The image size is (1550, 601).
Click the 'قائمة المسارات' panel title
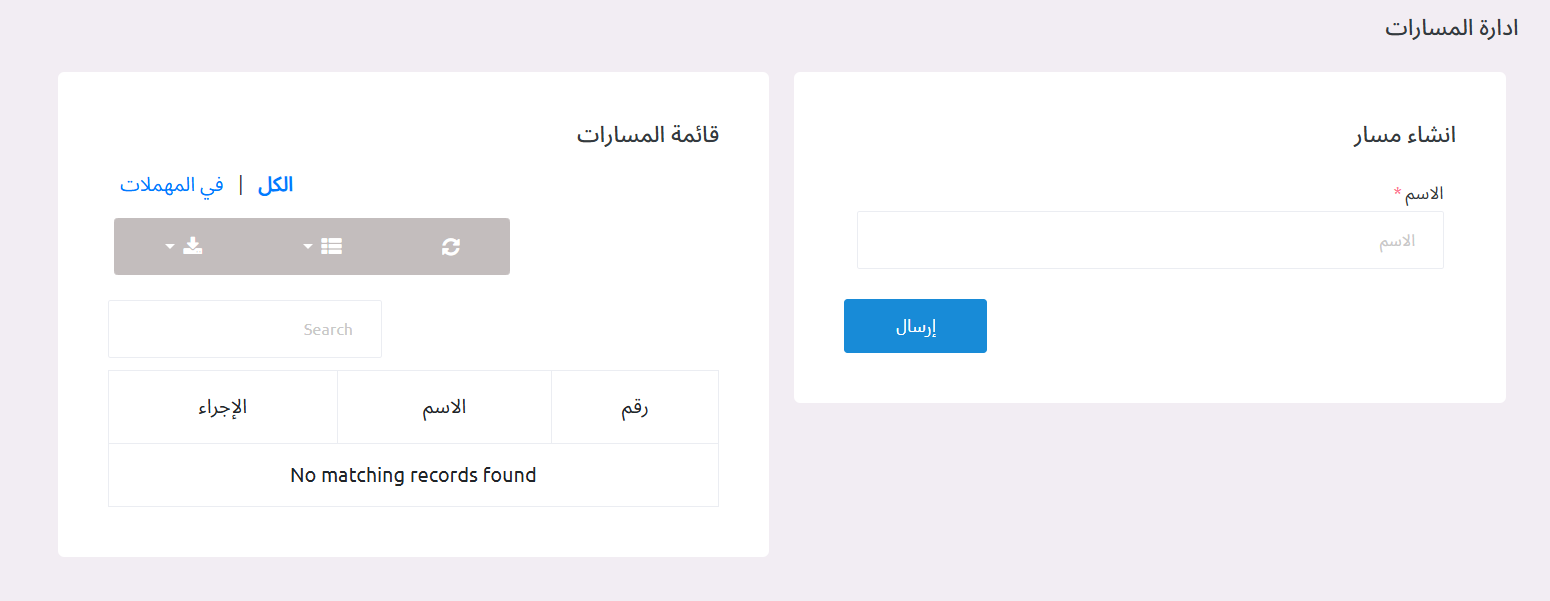click(647, 133)
